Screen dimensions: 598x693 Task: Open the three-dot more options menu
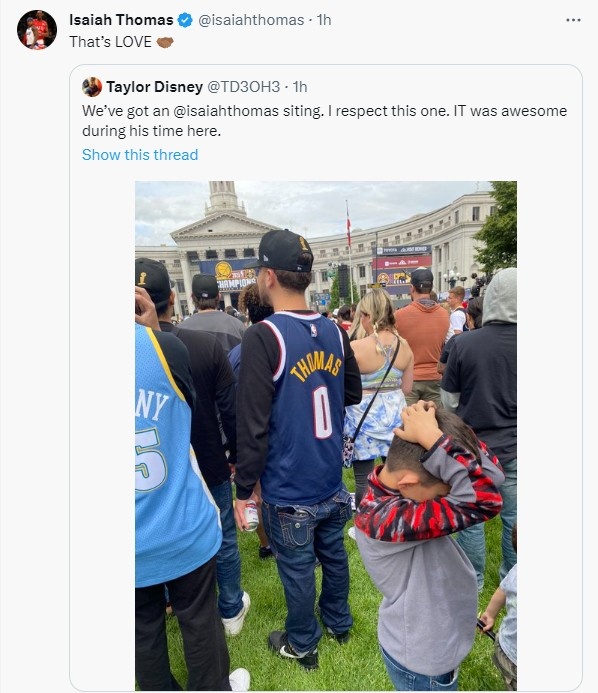coord(573,20)
